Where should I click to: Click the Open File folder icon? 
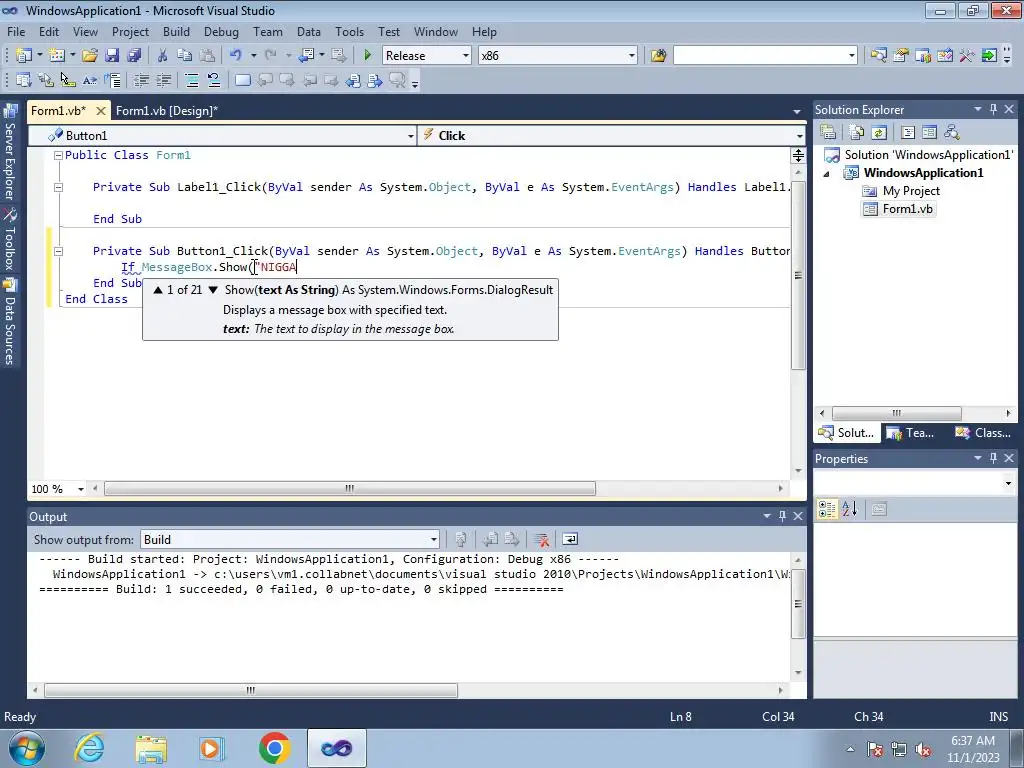(90, 56)
